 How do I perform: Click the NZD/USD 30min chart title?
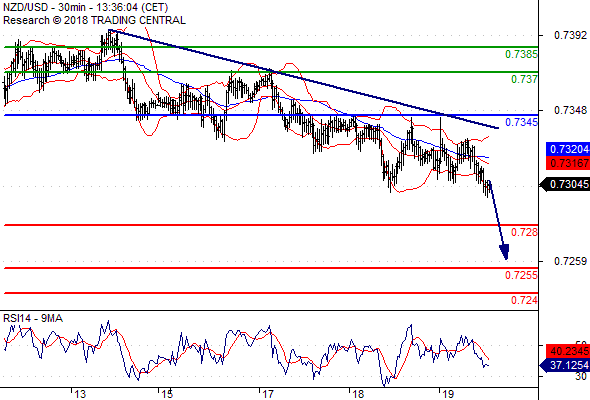pyautogui.click(x=85, y=7)
